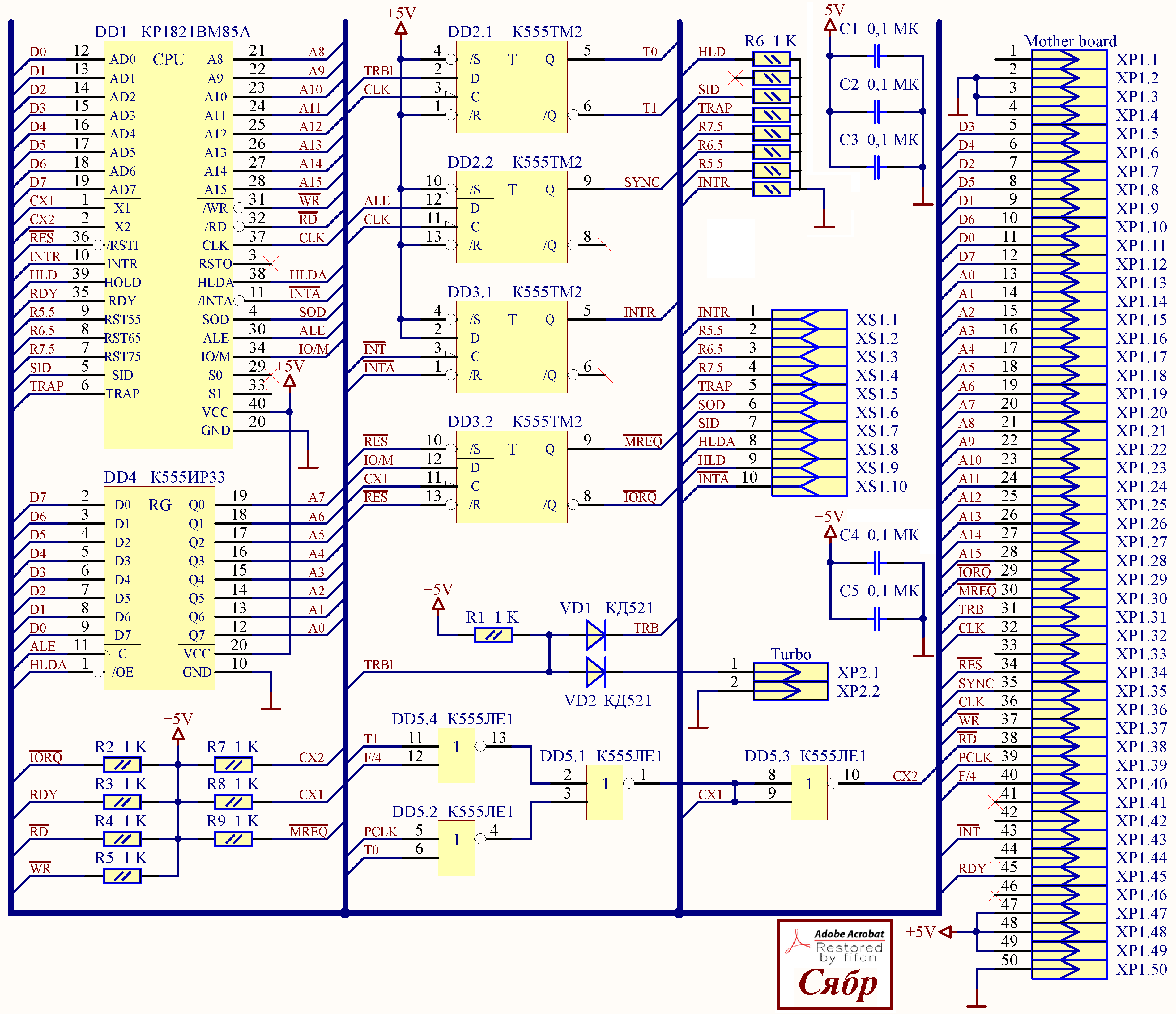Select the XP1.50 connector pin
1176x1014 pixels.
[1069, 969]
